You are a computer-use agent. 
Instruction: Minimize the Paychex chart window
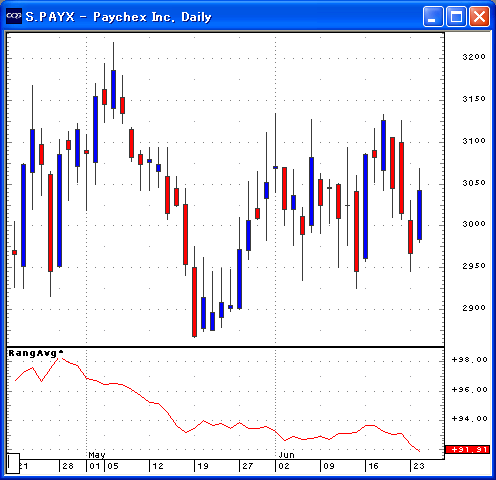click(x=433, y=16)
